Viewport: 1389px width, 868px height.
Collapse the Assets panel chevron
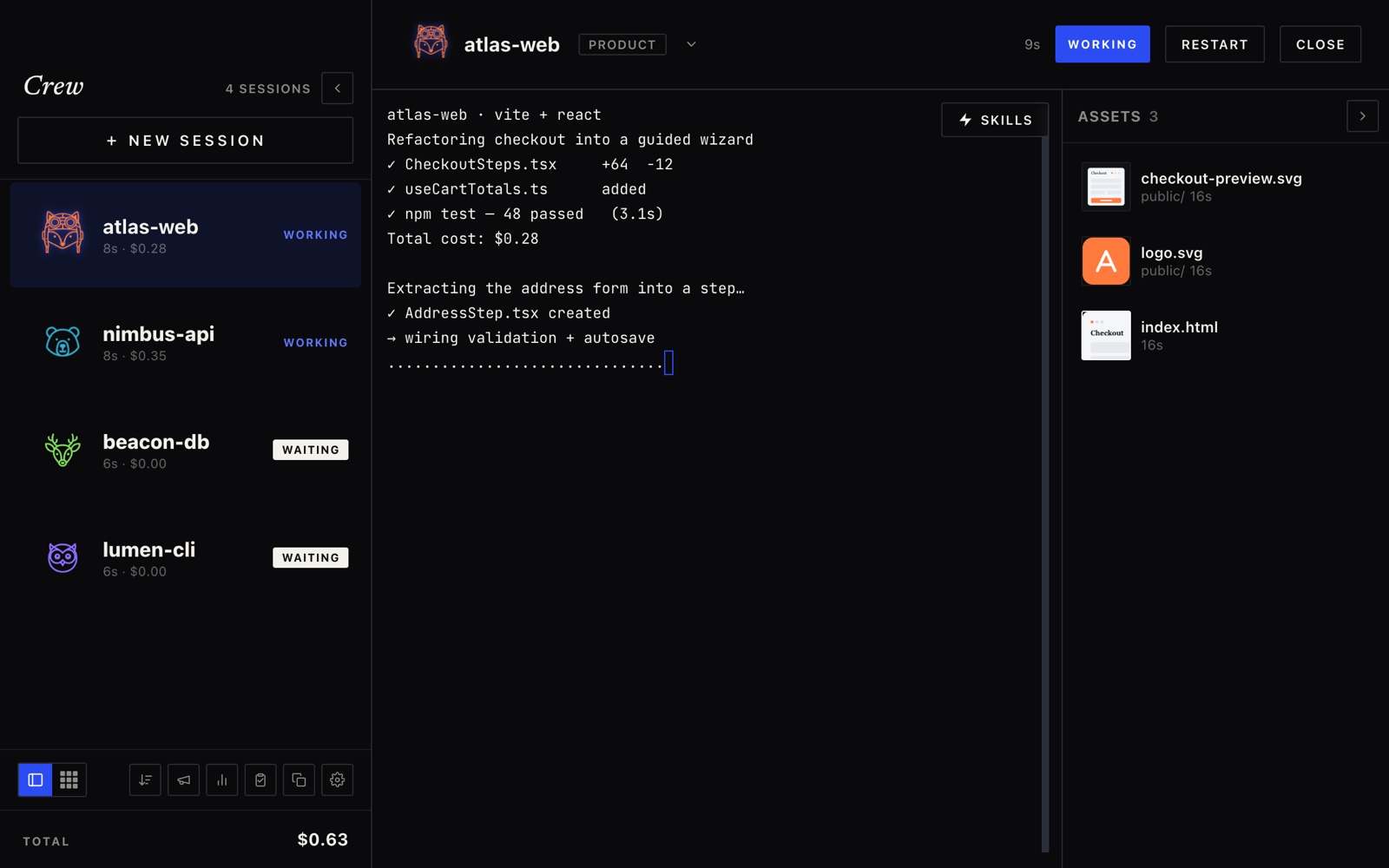point(1362,116)
